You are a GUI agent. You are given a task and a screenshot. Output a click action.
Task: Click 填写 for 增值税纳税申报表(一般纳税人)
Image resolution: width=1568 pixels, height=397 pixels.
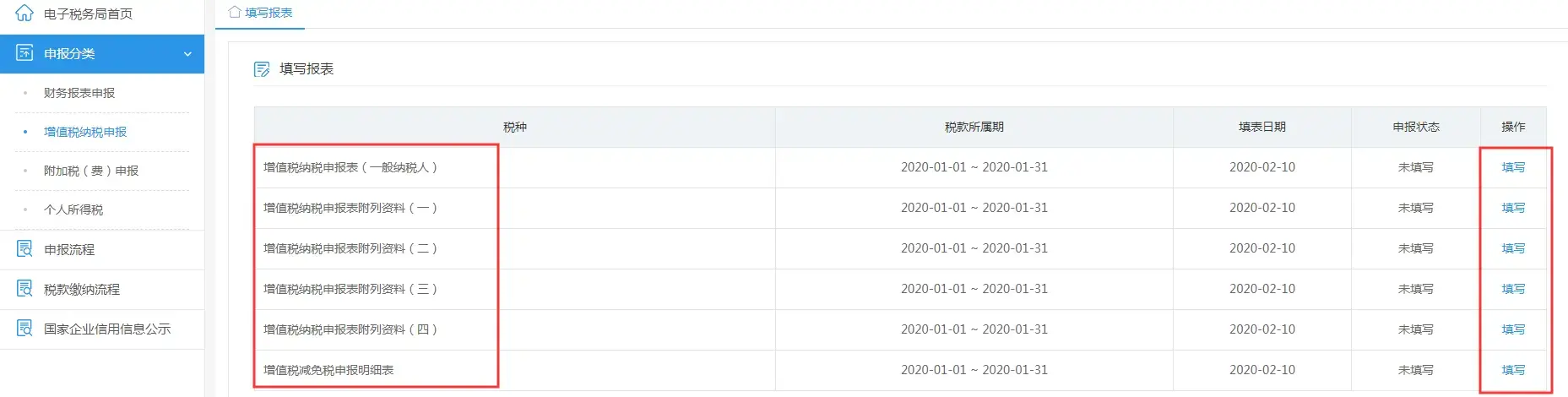(1512, 167)
